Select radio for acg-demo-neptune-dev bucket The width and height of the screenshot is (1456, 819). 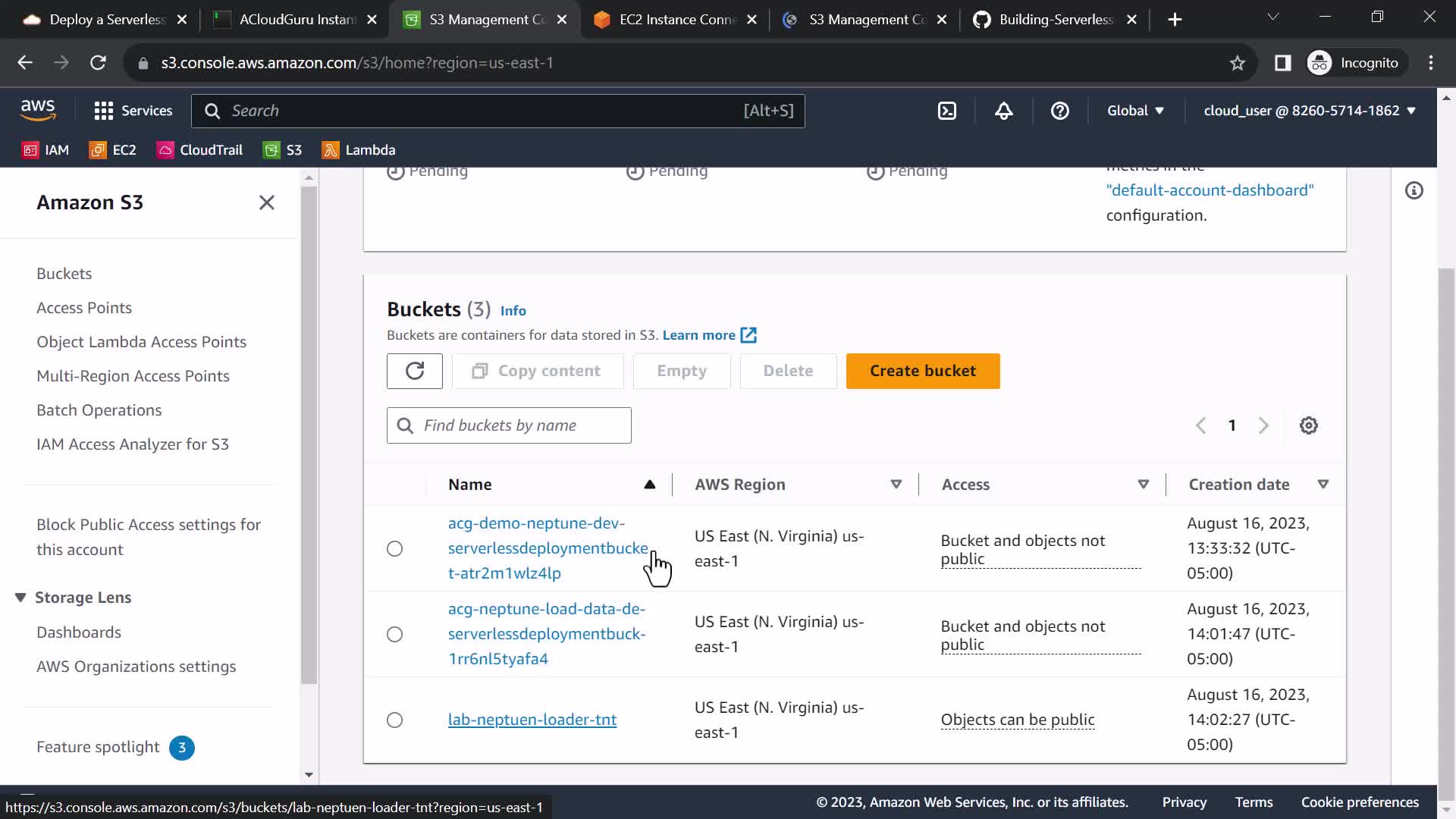(394, 548)
